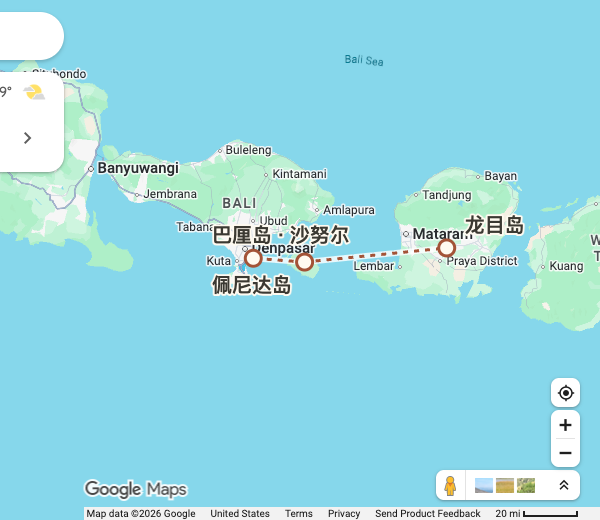Screen dimensions: 600x520
Task: Click the Buleleng place label
Action: pos(248,150)
